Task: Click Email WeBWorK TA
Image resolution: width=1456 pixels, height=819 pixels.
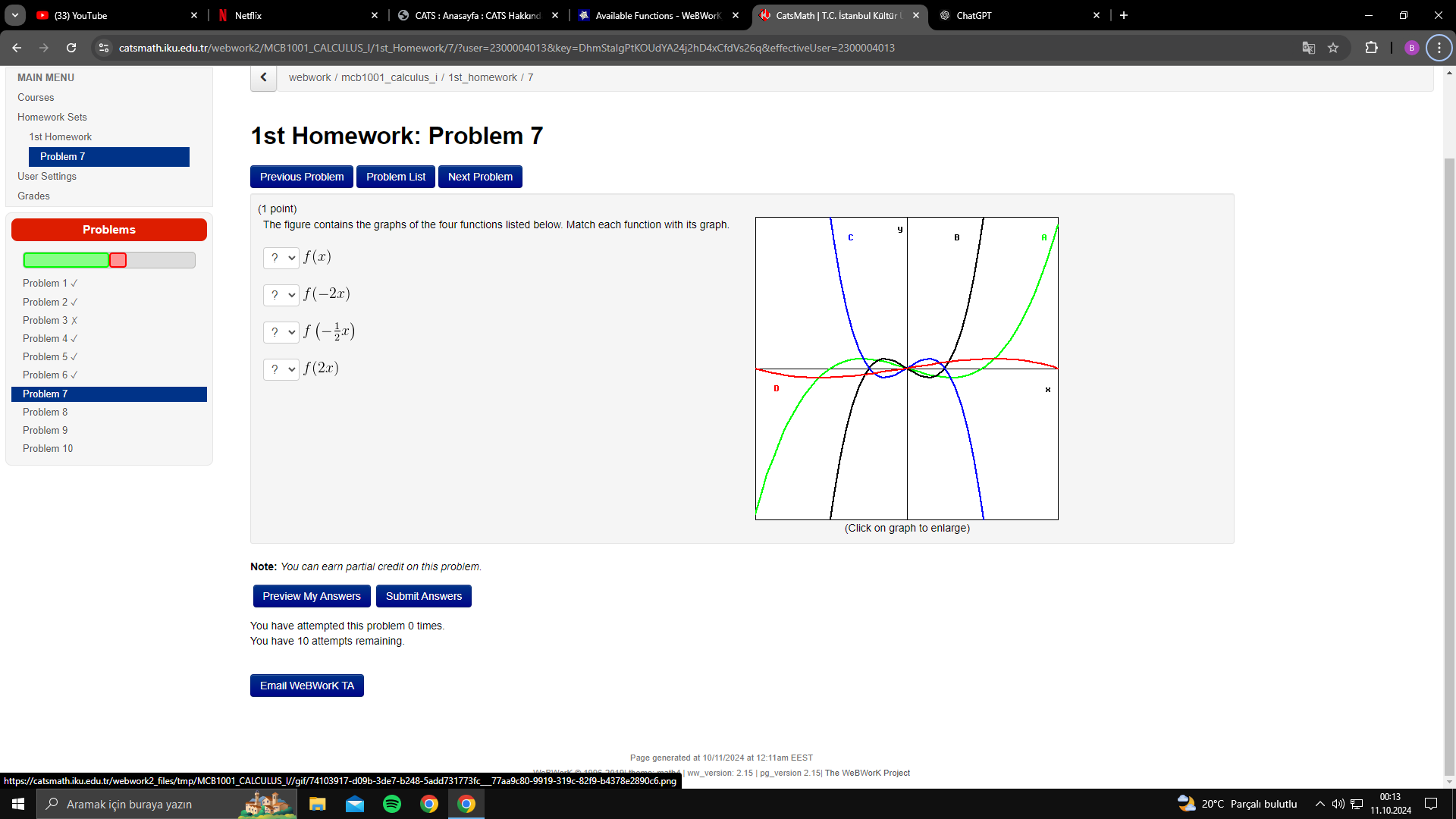Action: pyautogui.click(x=307, y=686)
